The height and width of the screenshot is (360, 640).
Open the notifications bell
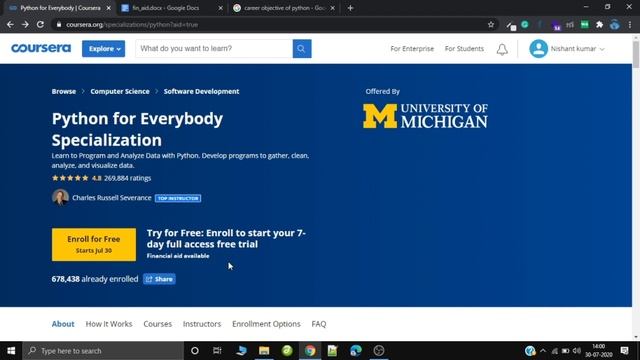click(x=502, y=49)
